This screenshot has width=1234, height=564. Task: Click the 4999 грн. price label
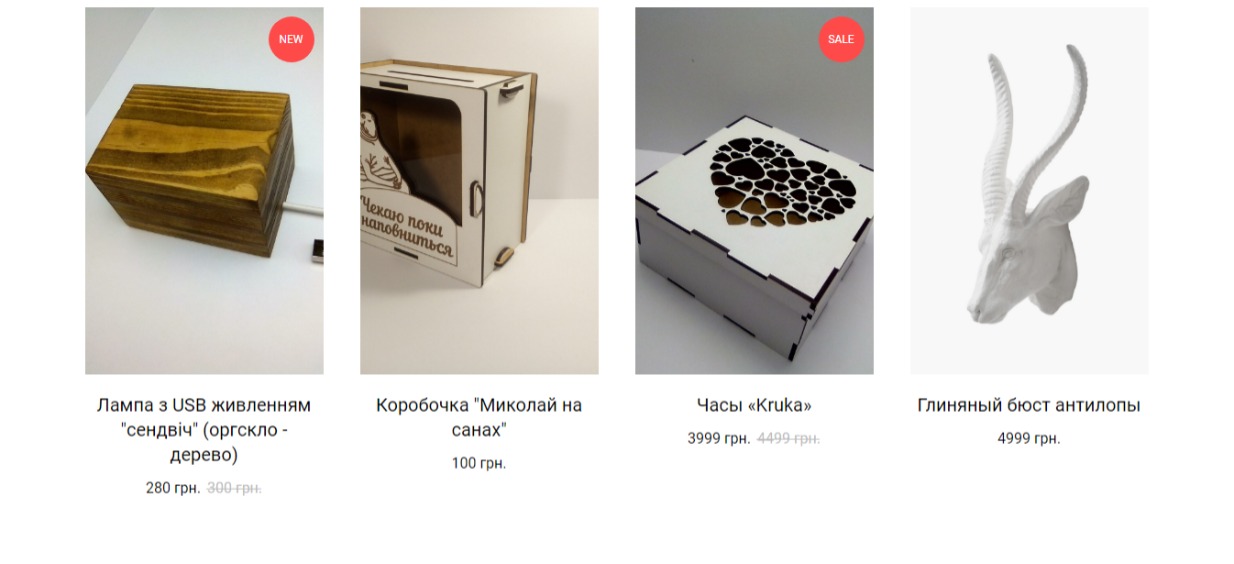[x=1029, y=438]
